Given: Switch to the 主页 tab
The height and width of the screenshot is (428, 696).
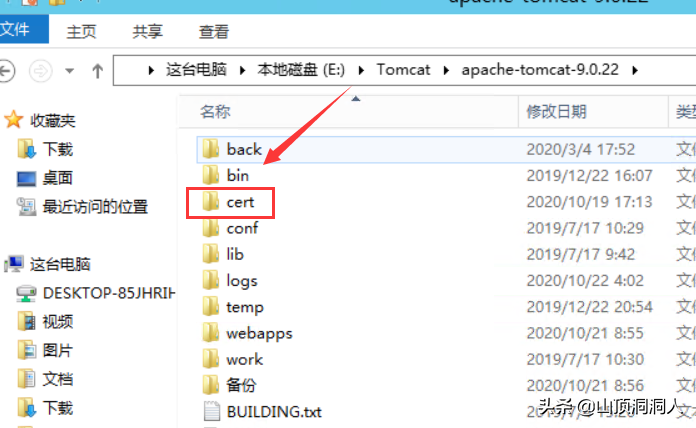Looking at the screenshot, I should [81, 32].
